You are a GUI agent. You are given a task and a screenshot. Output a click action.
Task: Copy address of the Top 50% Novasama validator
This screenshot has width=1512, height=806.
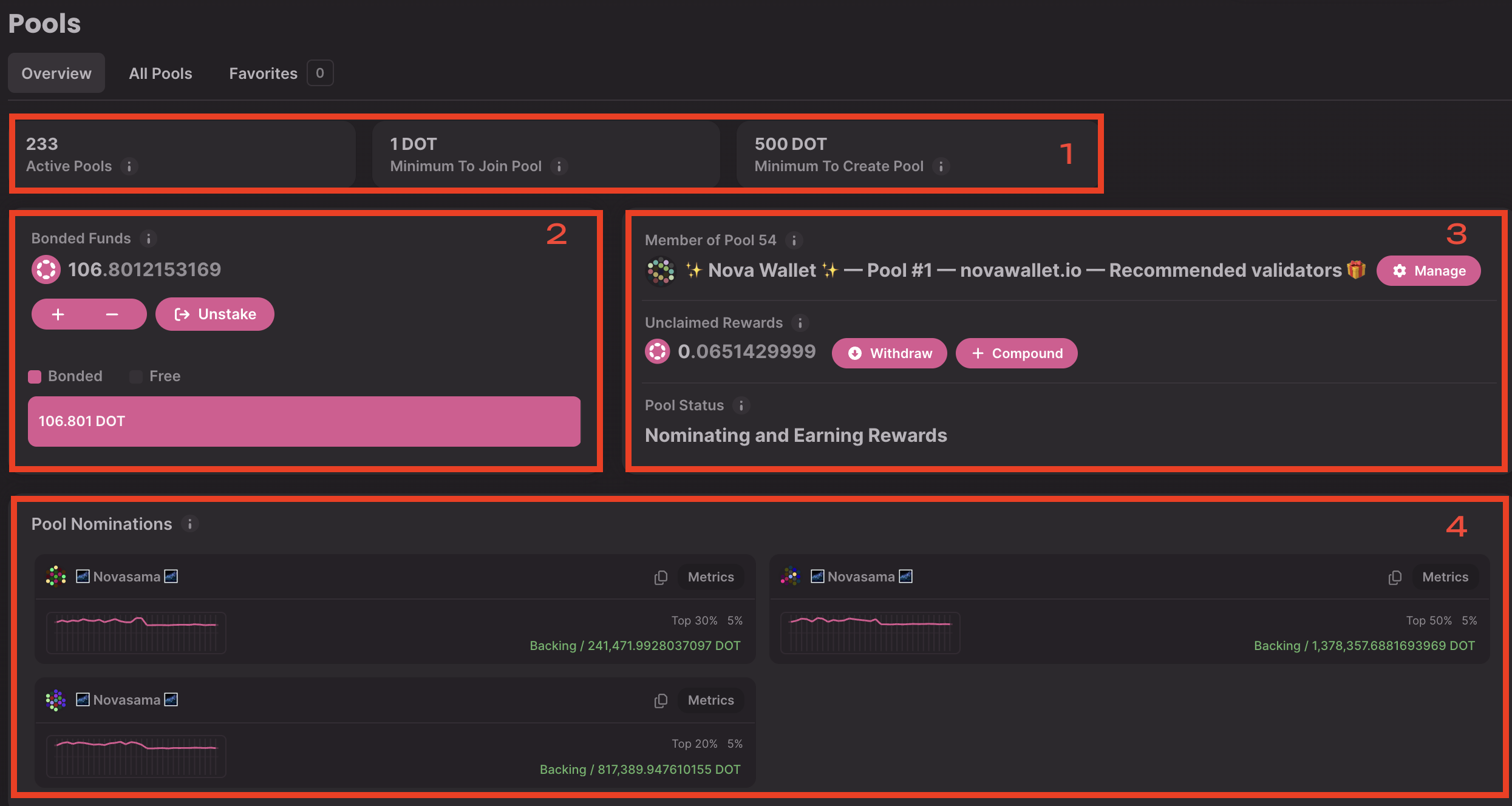point(1395,577)
